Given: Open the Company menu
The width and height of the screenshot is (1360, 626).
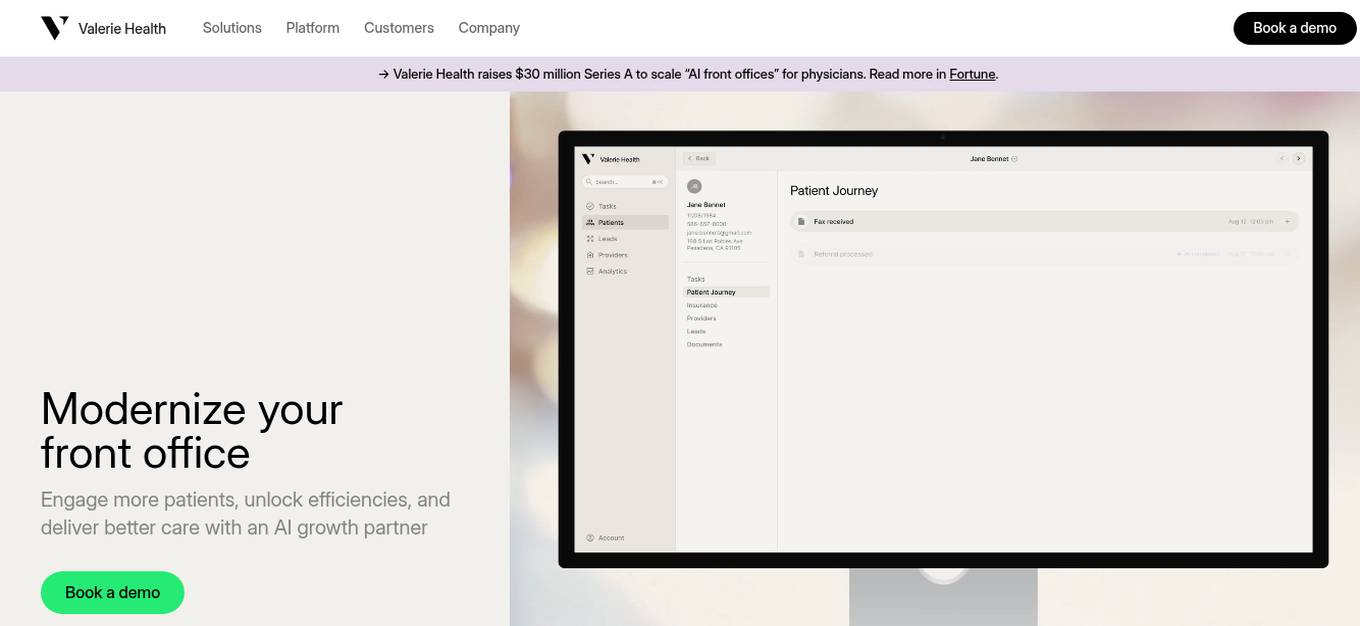Looking at the screenshot, I should click(x=489, y=28).
